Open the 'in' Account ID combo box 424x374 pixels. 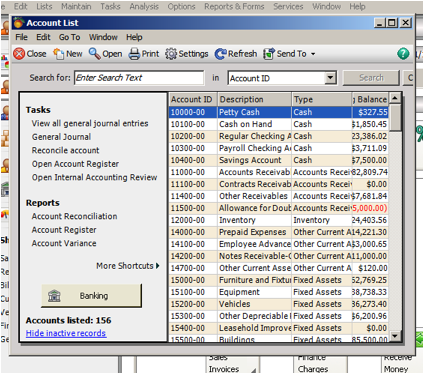(282, 78)
